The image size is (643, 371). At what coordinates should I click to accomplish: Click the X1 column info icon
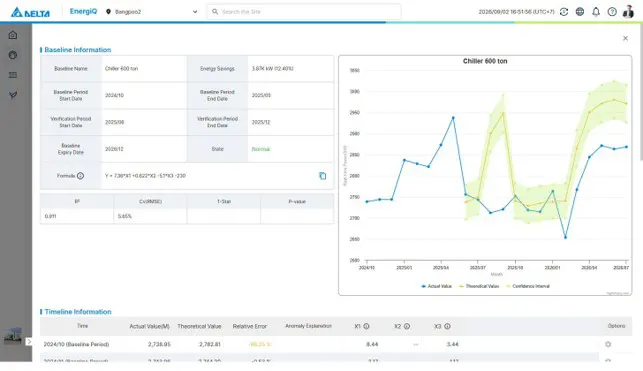pos(366,326)
